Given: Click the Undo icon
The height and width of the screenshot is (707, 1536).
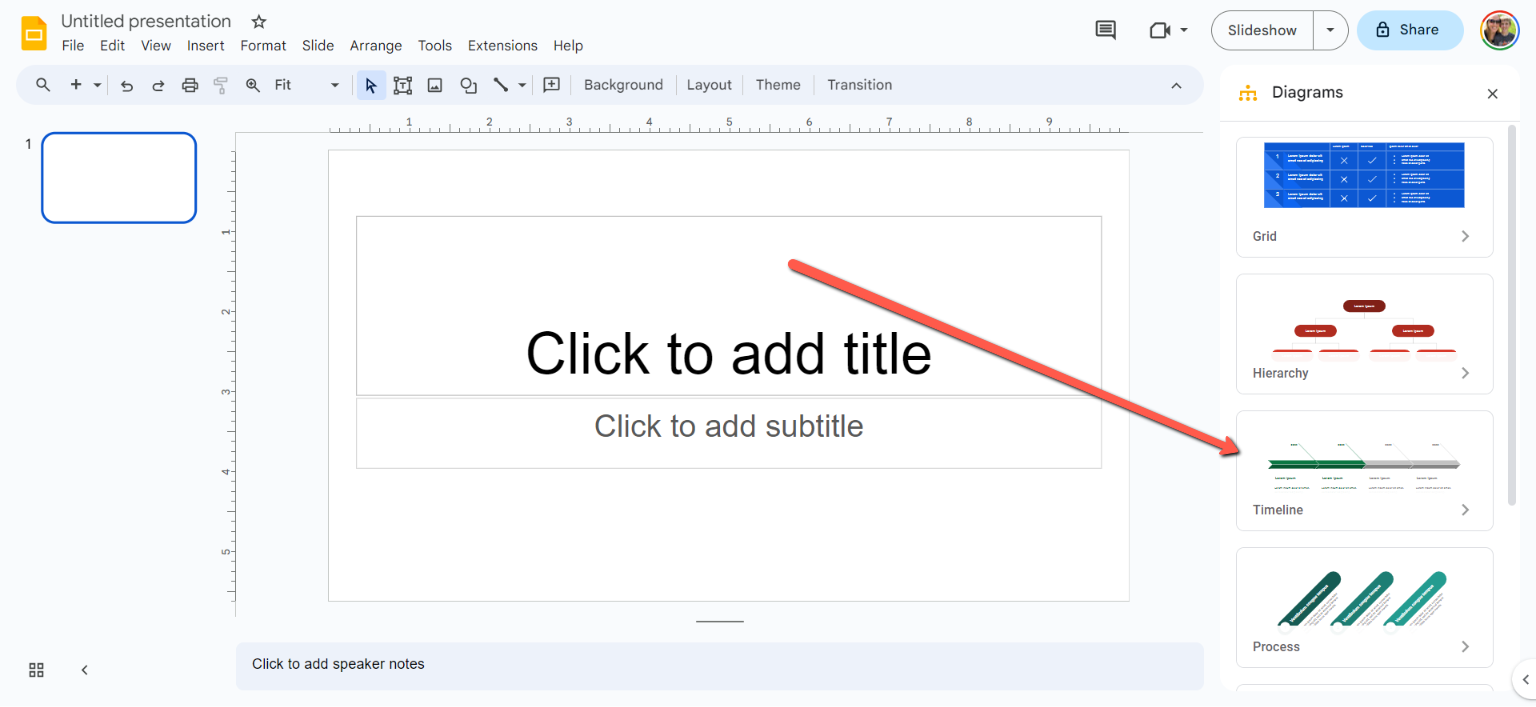Looking at the screenshot, I should [126, 85].
